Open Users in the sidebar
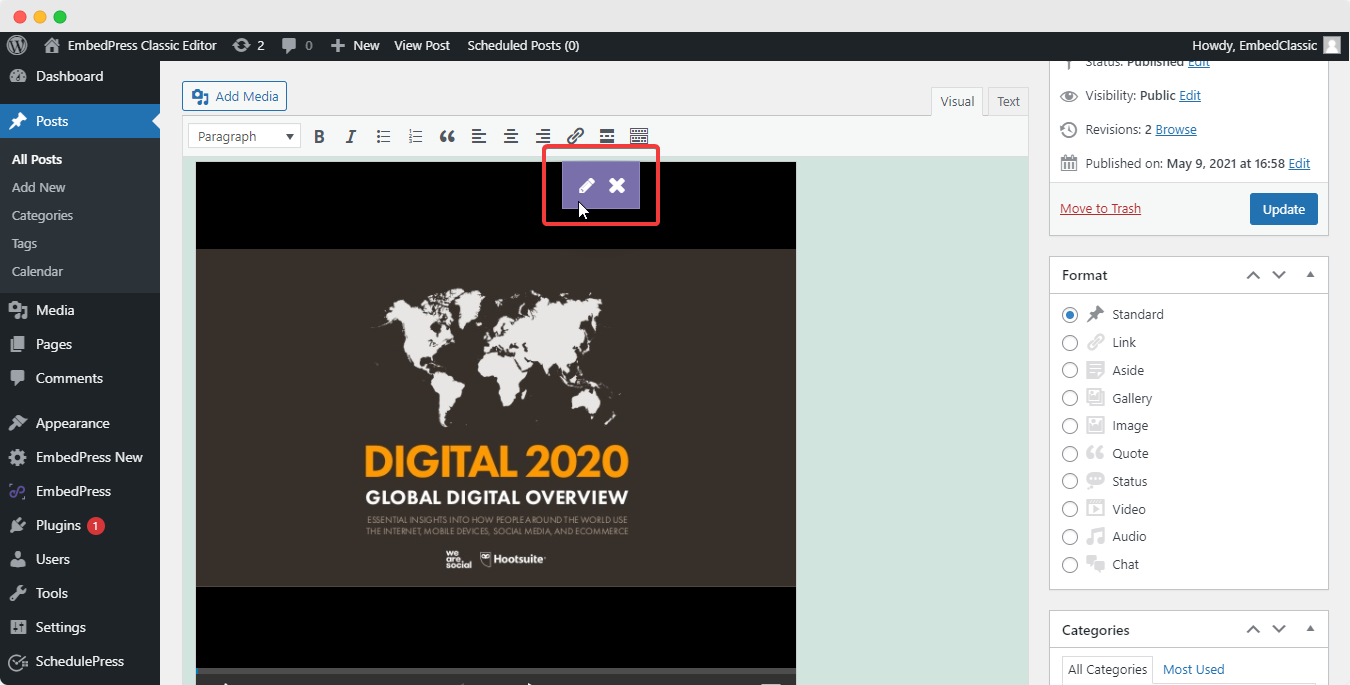 click(x=80, y=559)
